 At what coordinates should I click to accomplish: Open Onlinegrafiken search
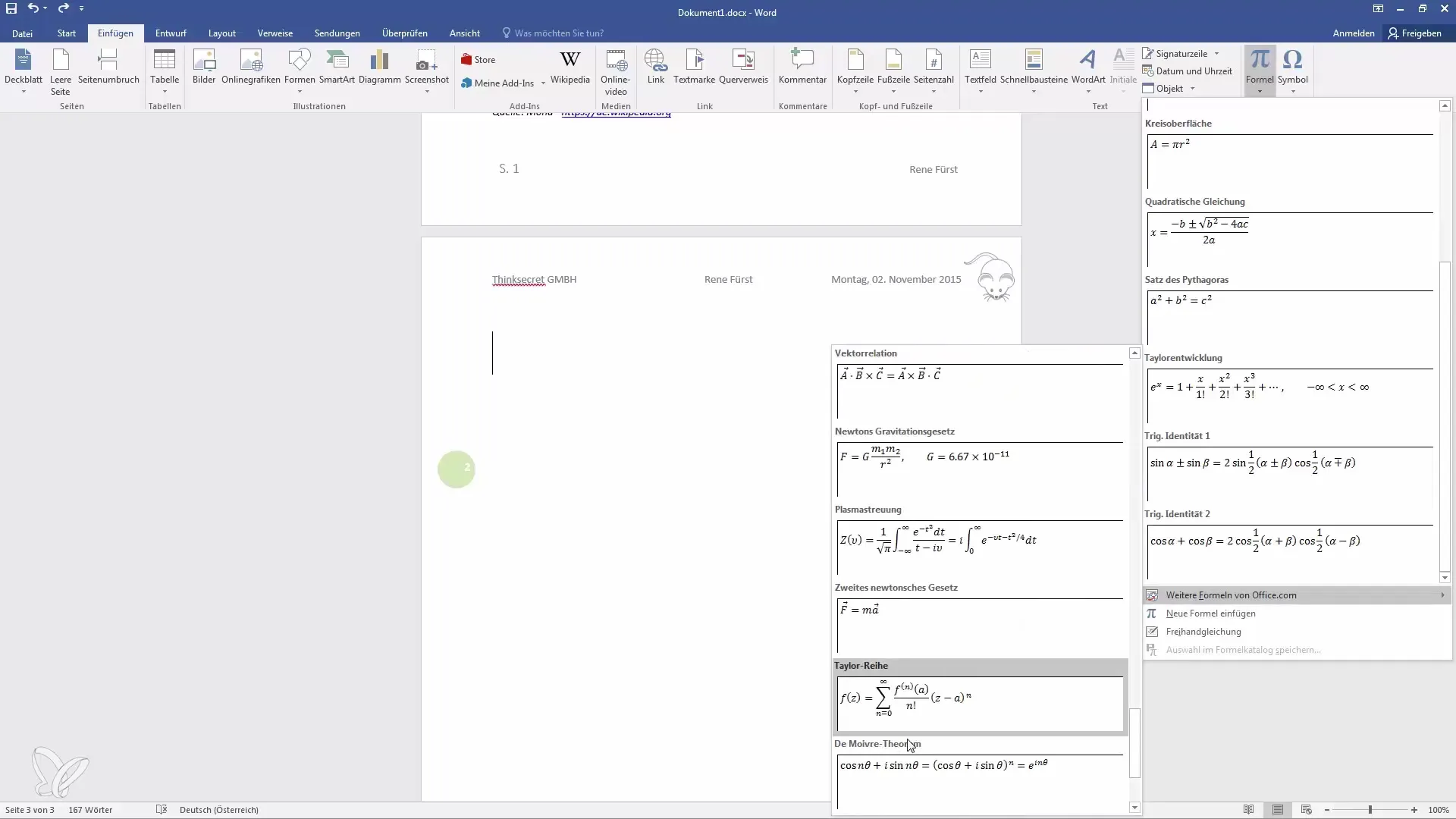[251, 67]
